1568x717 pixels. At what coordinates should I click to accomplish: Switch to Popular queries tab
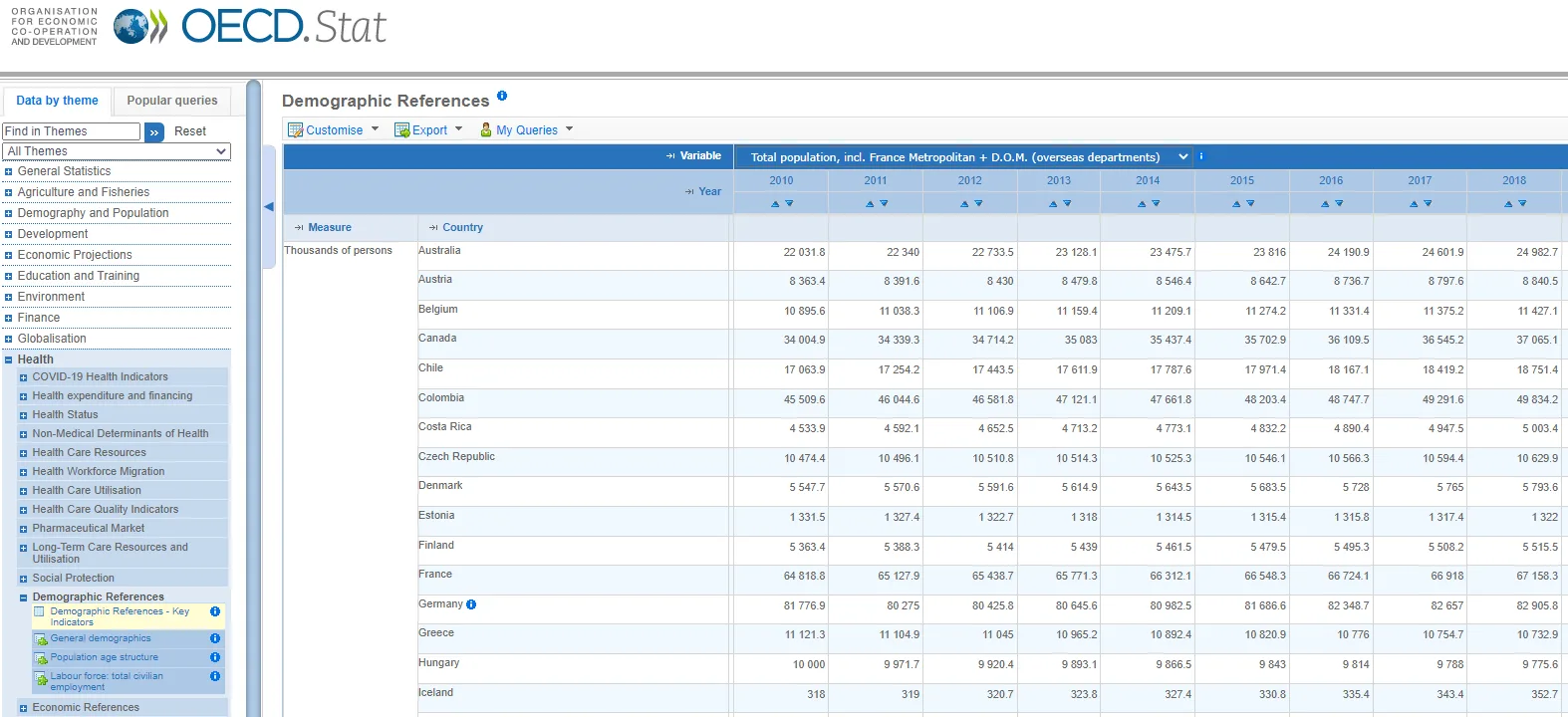(x=171, y=101)
